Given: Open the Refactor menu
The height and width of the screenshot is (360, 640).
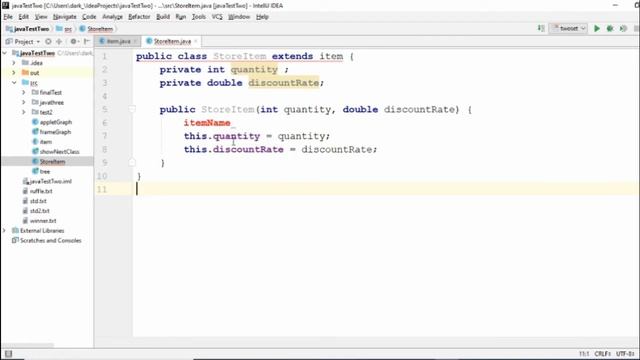Looking at the screenshot, I should click(139, 17).
